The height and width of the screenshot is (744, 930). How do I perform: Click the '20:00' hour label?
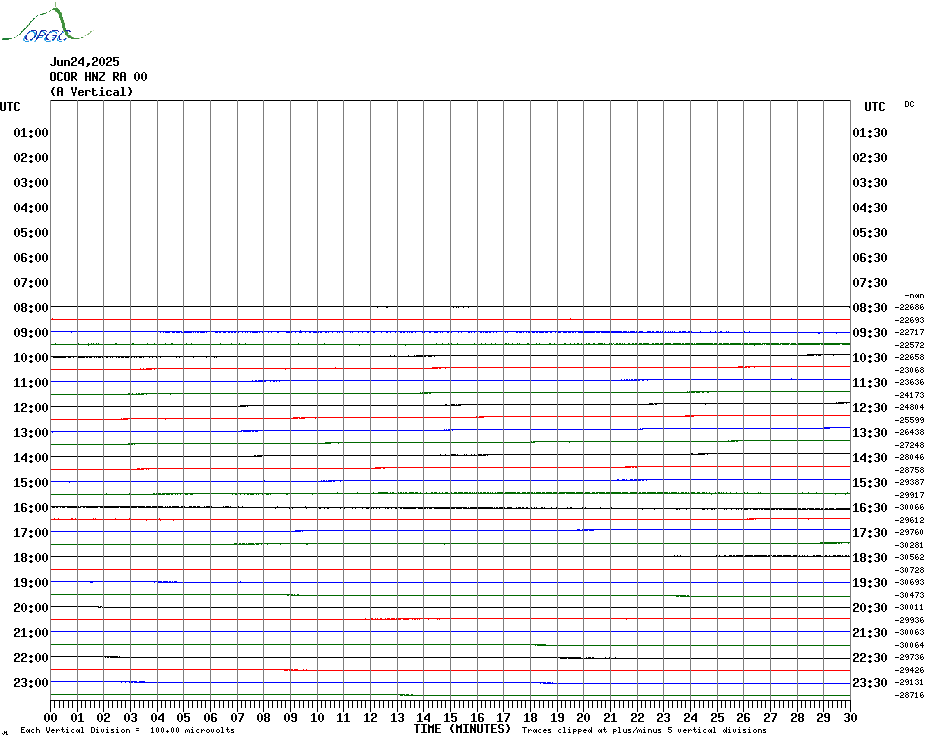tap(31, 608)
